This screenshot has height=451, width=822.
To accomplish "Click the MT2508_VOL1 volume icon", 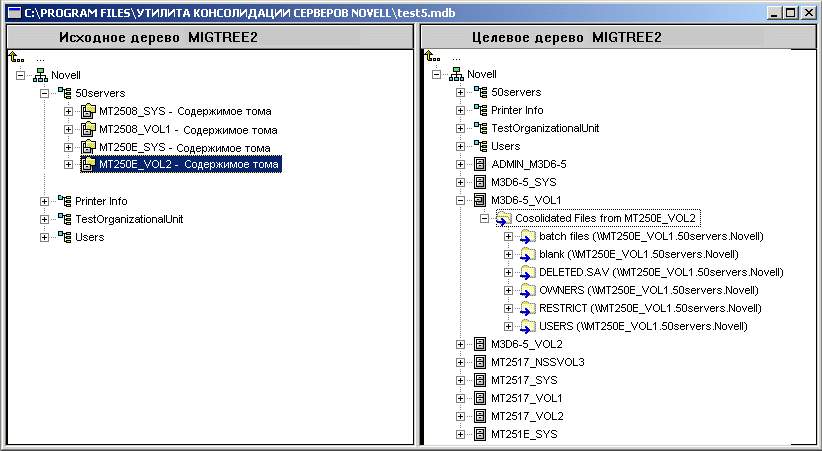I will (x=88, y=129).
